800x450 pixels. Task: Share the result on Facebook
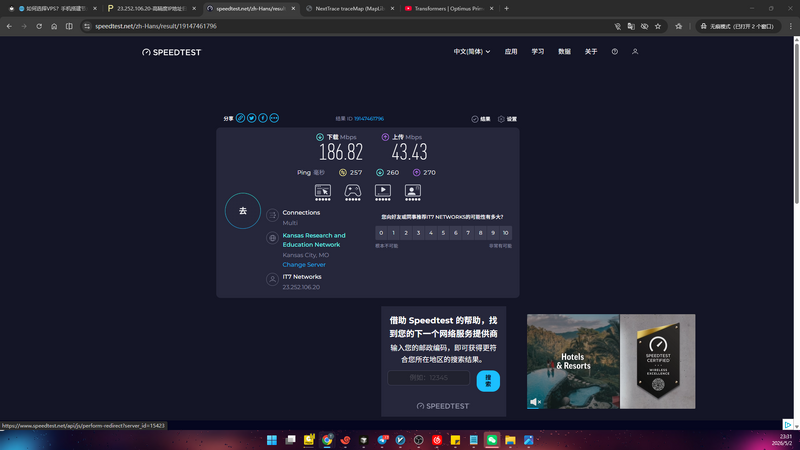click(263, 118)
